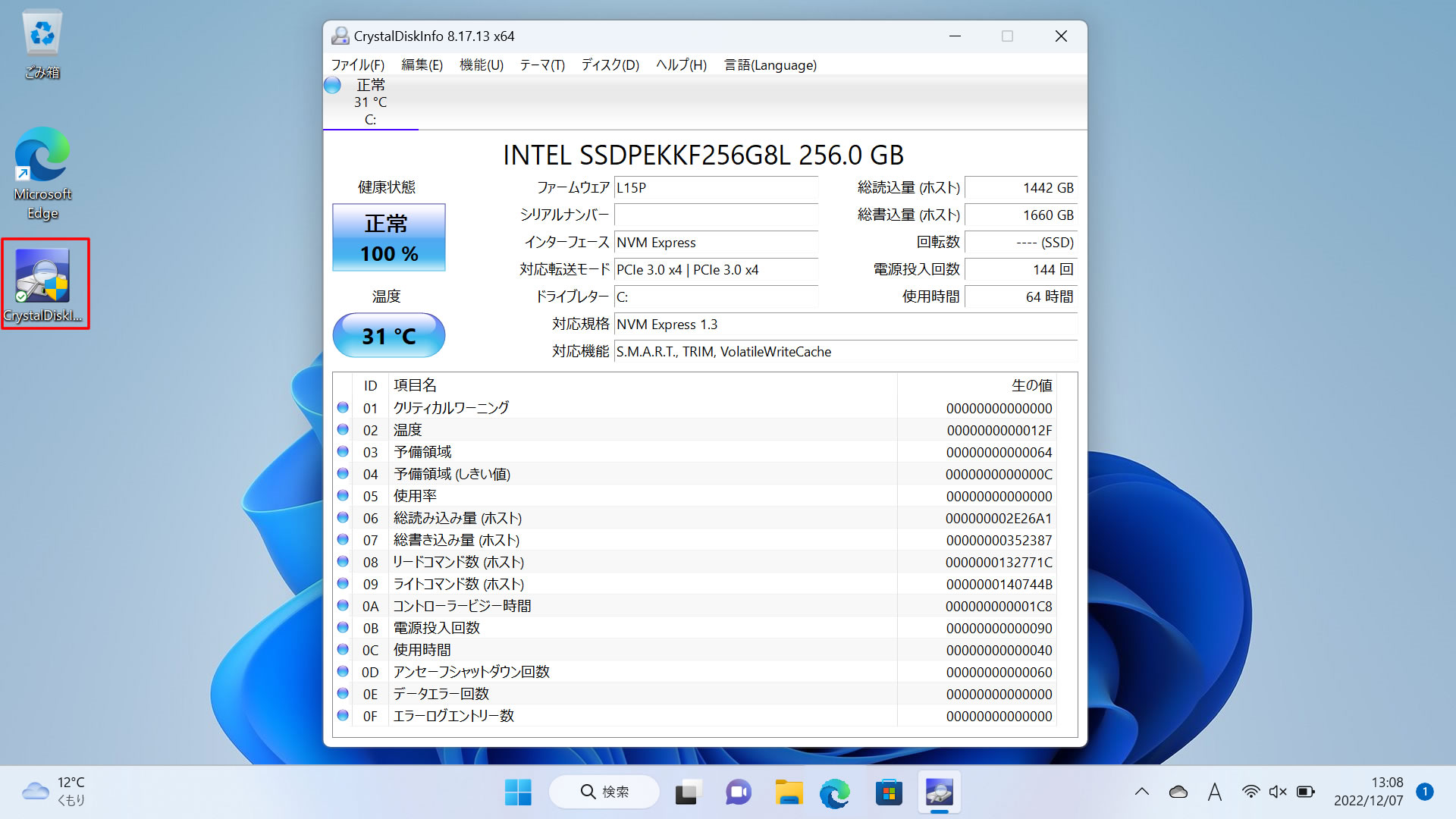Screen dimensions: 1456x819
Task: Open the ヘルプ(H) menu
Action: [681, 65]
